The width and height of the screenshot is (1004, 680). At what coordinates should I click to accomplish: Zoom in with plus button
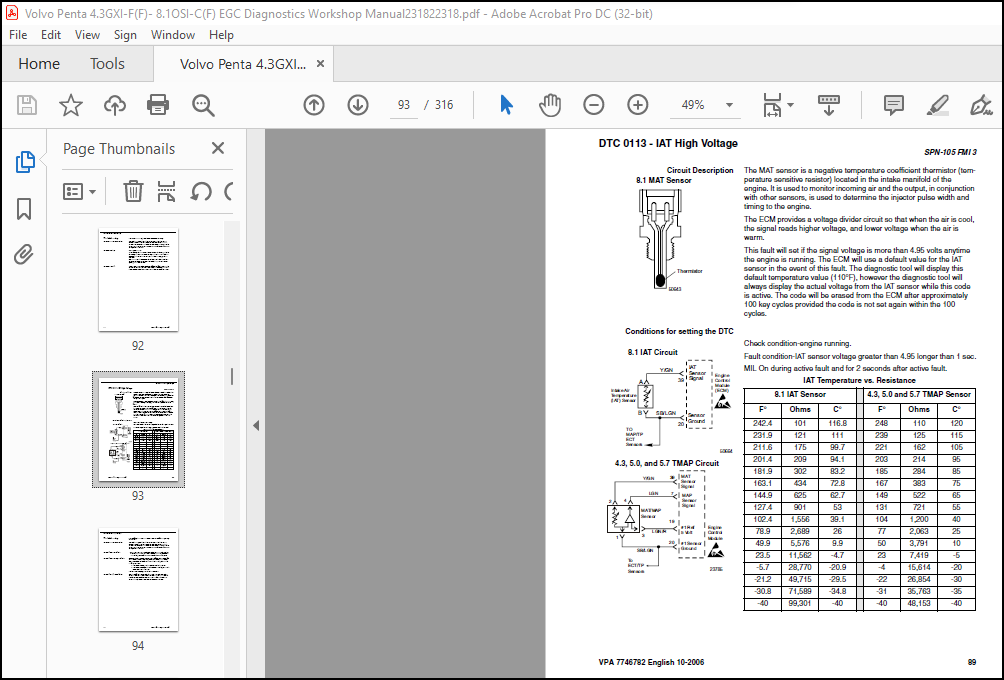click(x=638, y=105)
